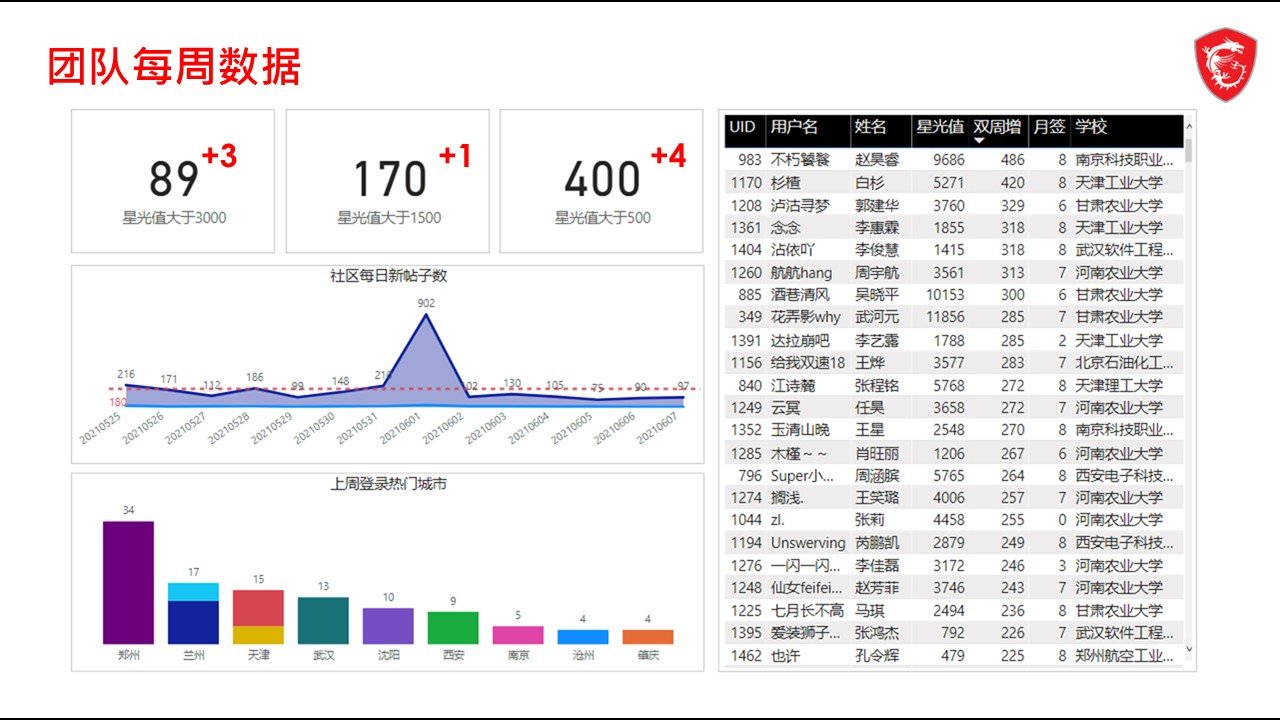1280x720 pixels.
Task: Click the MSI dragon shield logo
Action: click(x=1225, y=65)
